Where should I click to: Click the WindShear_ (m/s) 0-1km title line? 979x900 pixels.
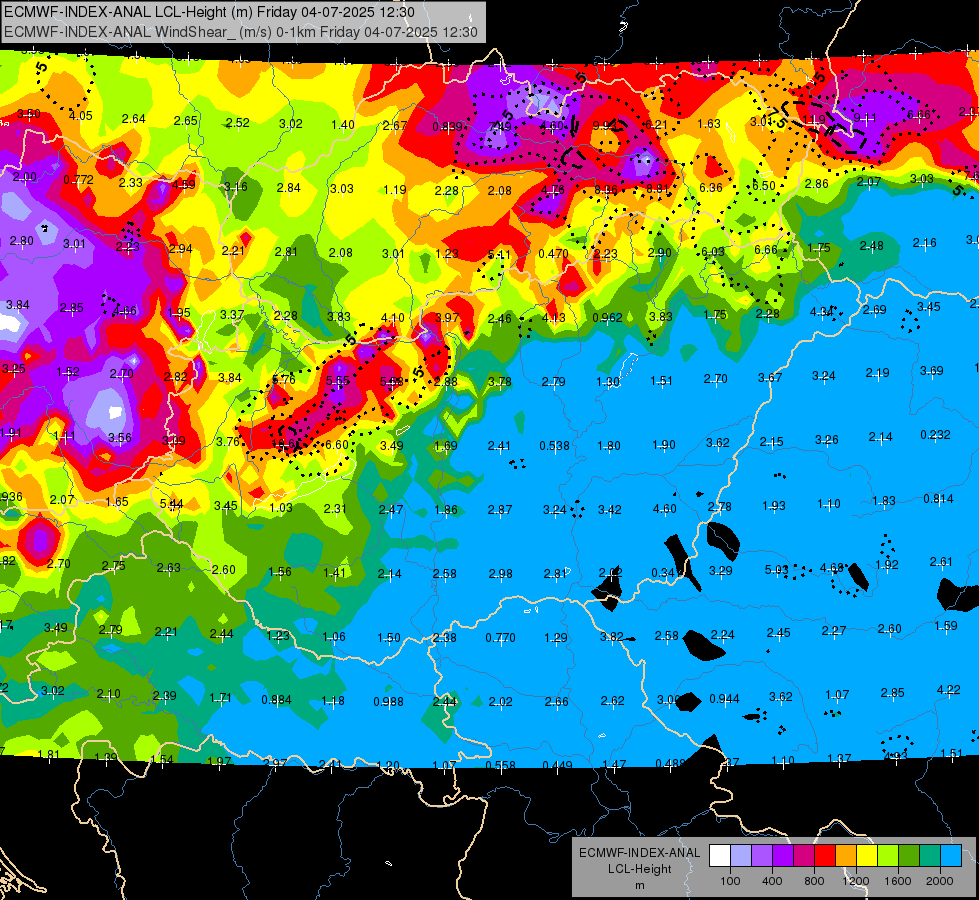[241, 32]
